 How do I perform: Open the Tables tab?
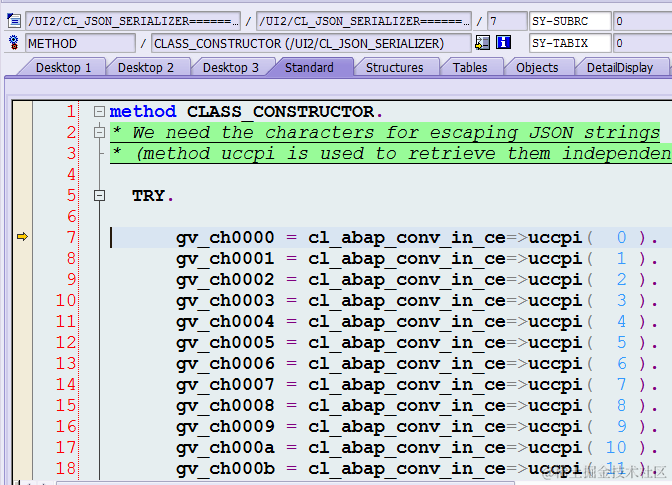click(470, 67)
